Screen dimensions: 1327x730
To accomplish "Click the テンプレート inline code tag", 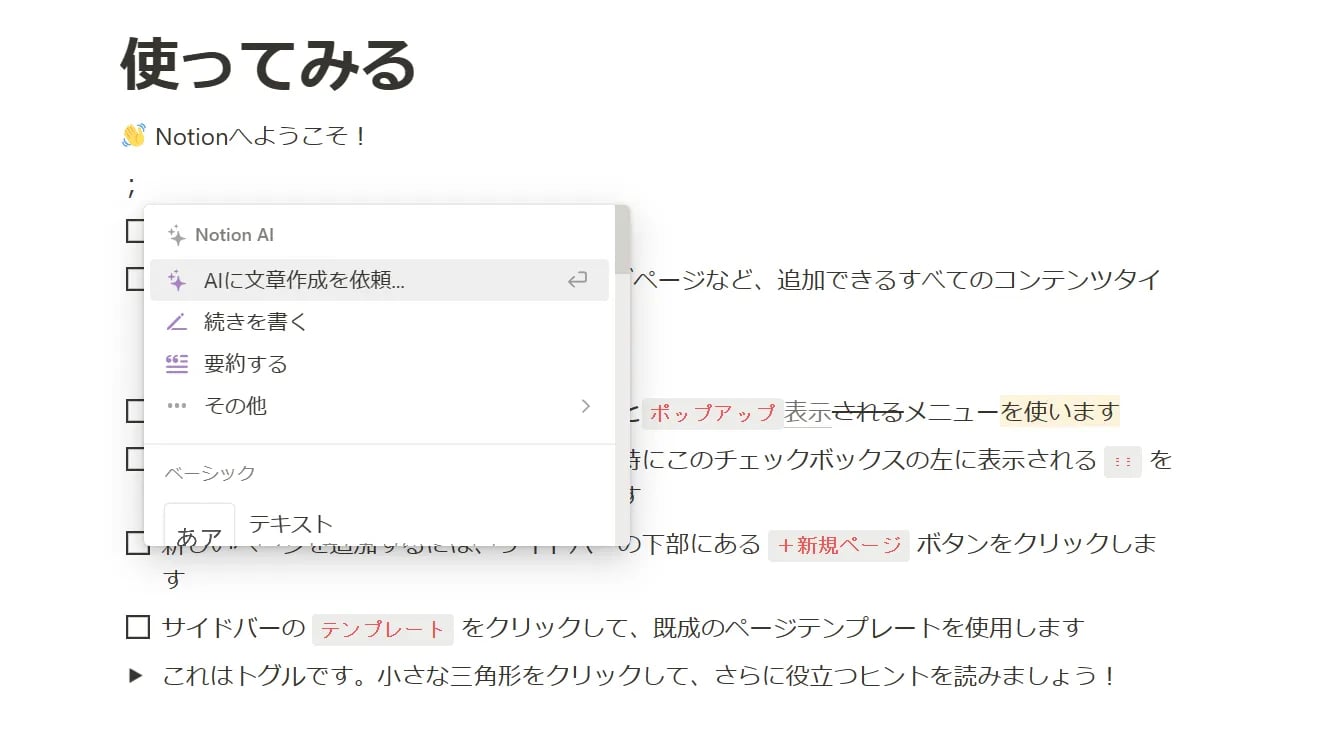I will click(383, 629).
